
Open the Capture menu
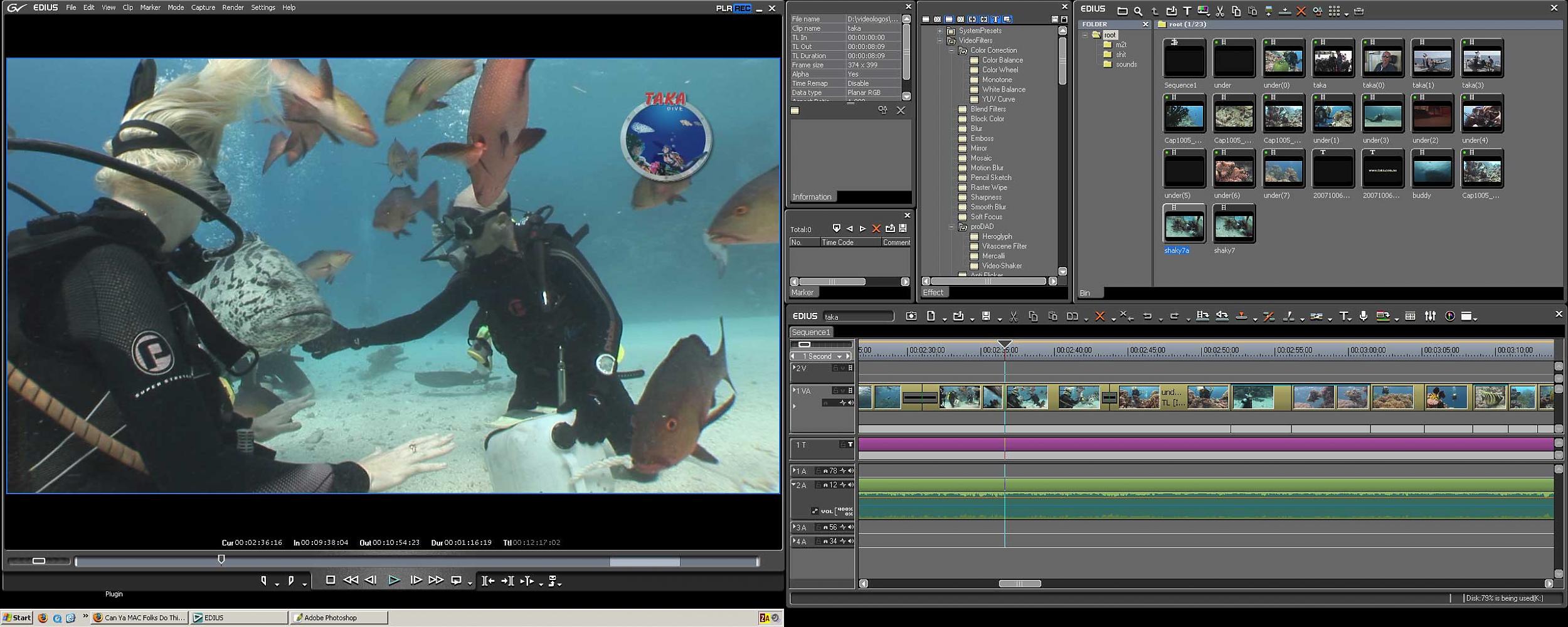coord(203,8)
